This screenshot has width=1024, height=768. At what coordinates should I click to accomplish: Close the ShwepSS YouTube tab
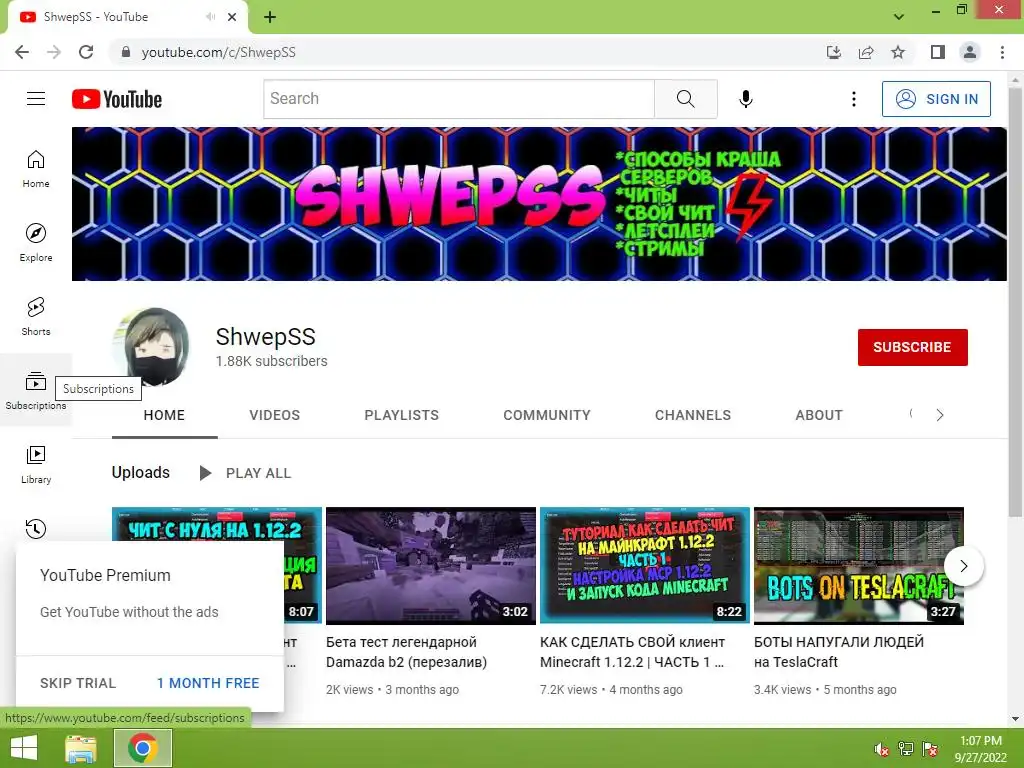(x=232, y=17)
